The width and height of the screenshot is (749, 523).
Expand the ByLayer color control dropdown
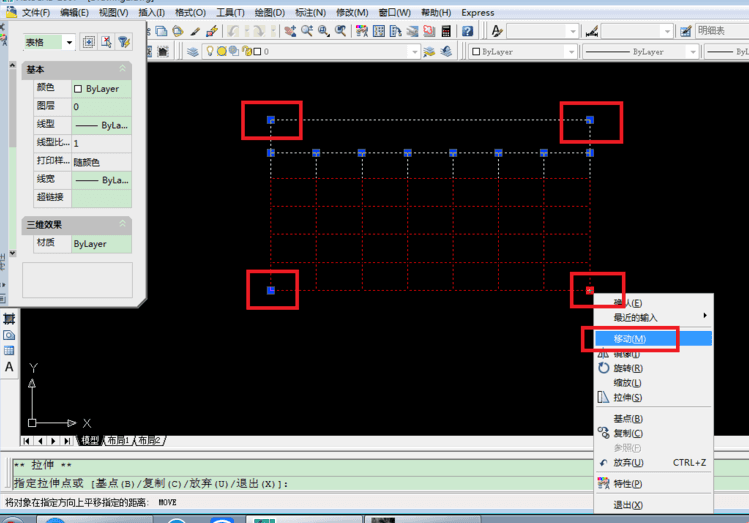pyautogui.click(x=523, y=52)
